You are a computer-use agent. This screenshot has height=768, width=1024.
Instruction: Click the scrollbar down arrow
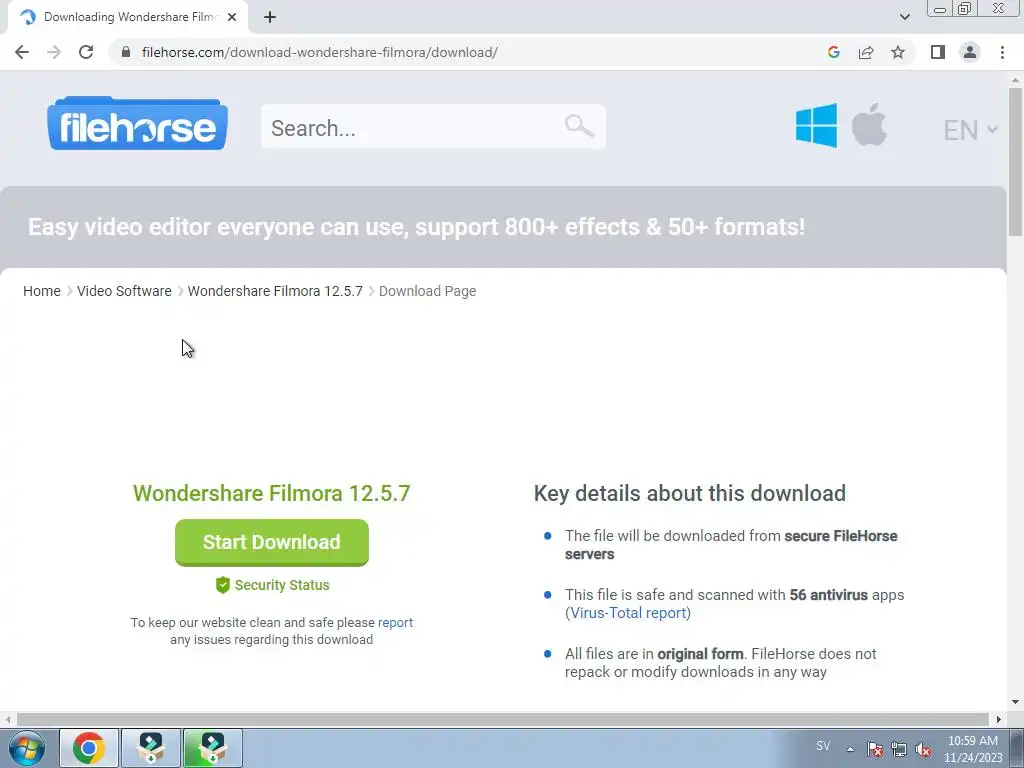click(x=1015, y=702)
